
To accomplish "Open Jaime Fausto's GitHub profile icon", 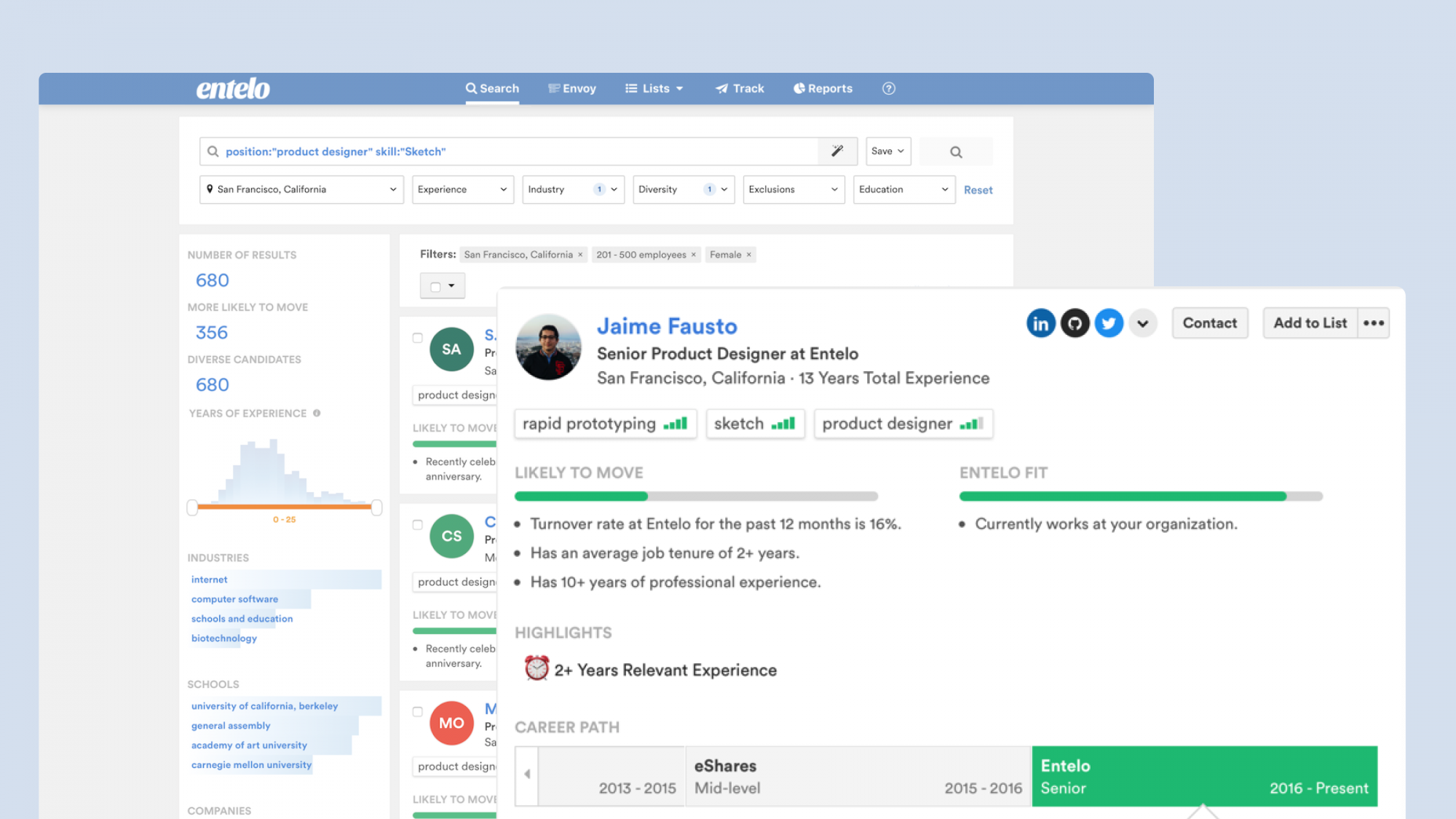I will tap(1075, 323).
